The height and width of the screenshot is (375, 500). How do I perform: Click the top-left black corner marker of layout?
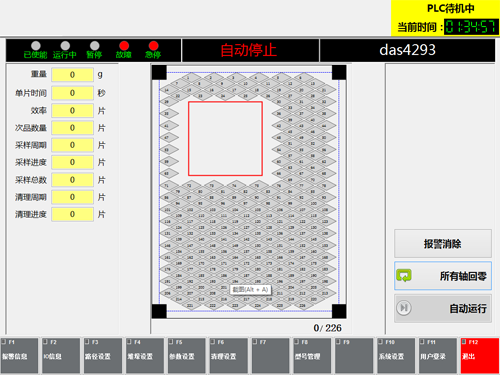pos(159,72)
